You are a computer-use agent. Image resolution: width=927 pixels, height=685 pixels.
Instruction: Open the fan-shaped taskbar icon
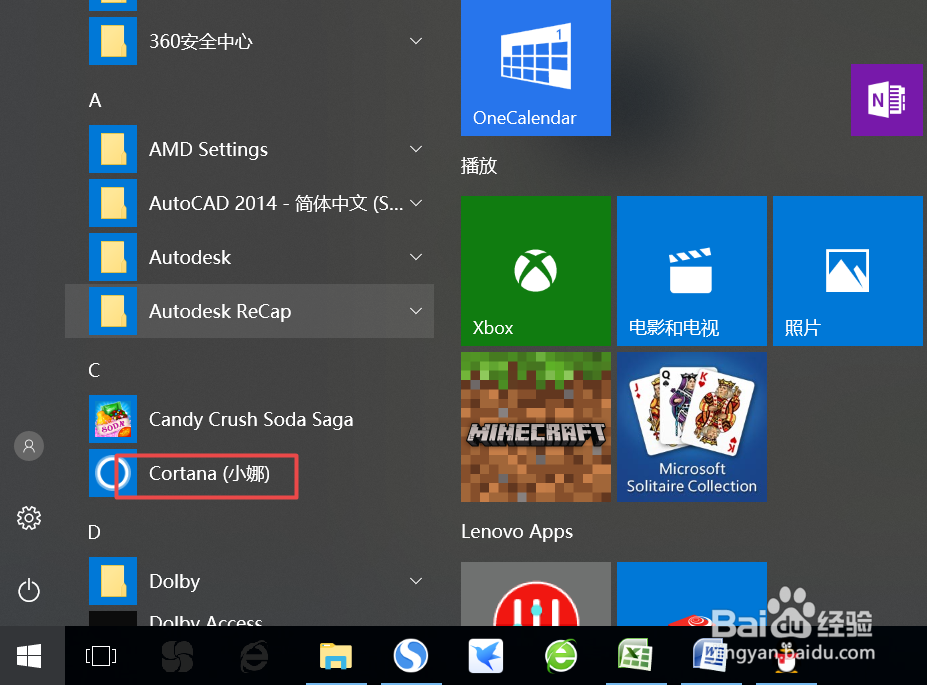[177, 656]
